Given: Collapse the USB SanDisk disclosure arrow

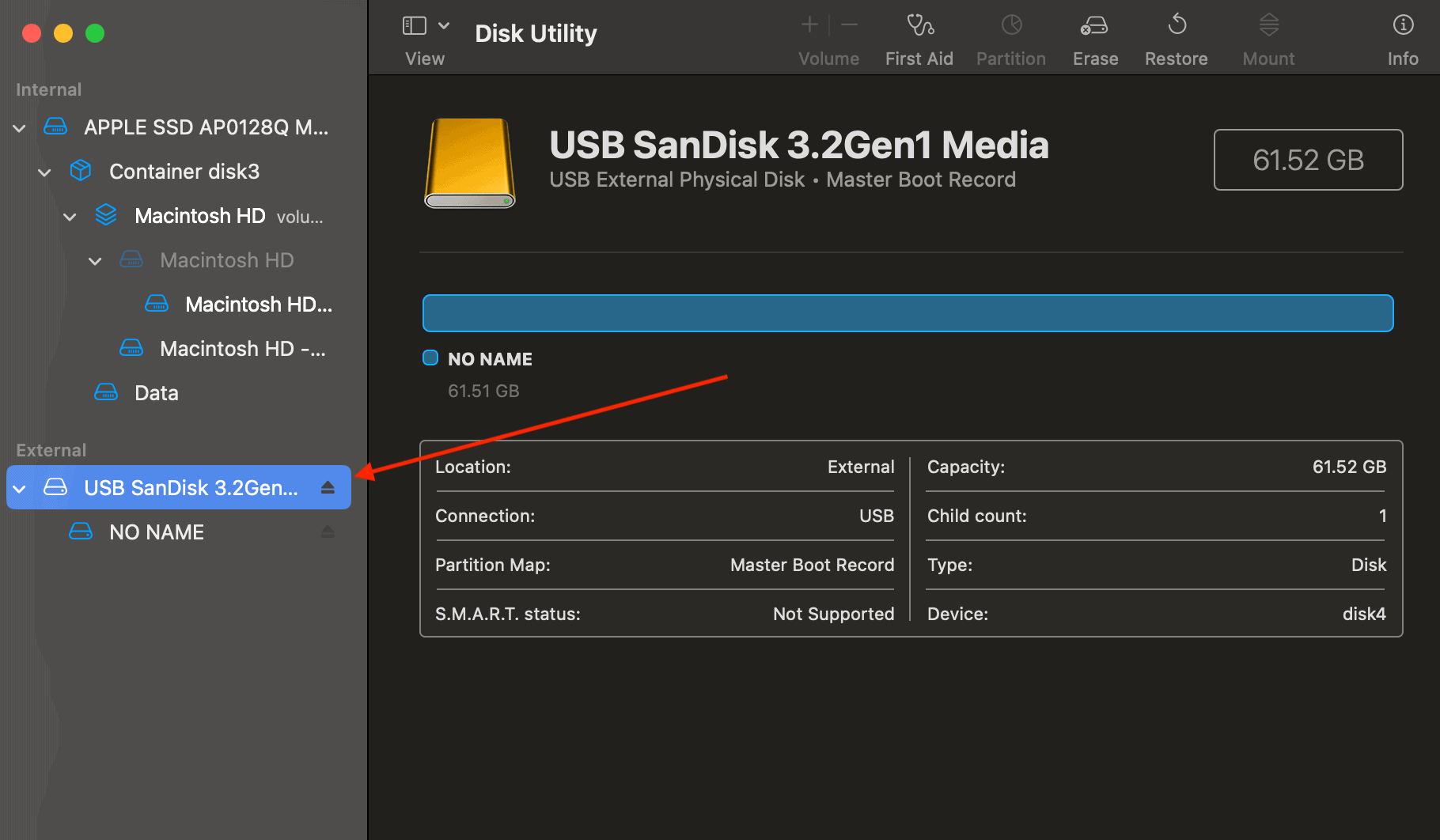Looking at the screenshot, I should click(x=20, y=489).
